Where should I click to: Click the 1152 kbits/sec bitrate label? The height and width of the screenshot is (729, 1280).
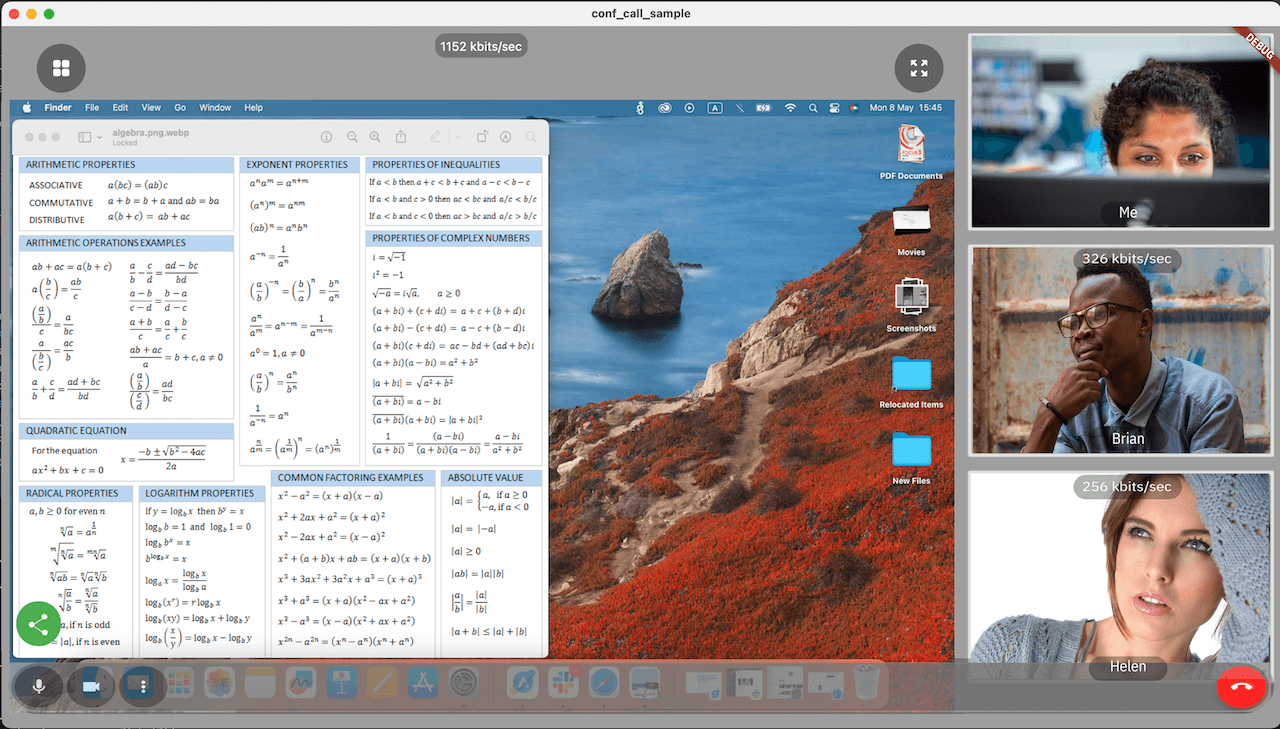coord(482,46)
